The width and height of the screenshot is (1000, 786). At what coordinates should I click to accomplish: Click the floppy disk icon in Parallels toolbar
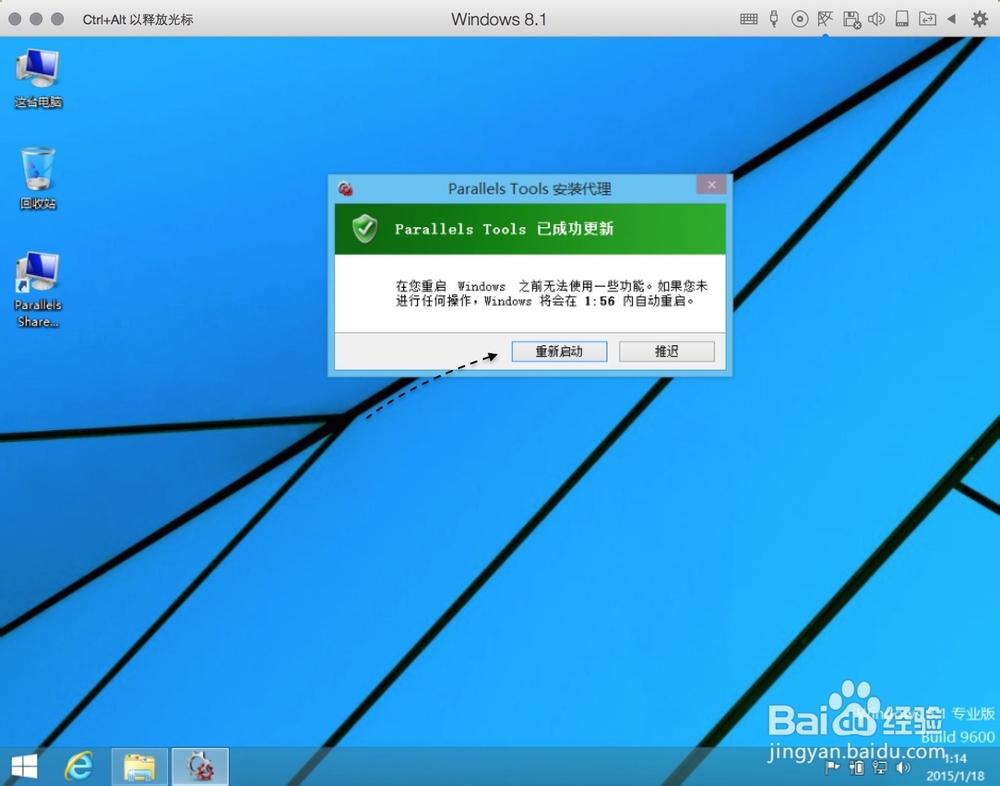pos(851,20)
